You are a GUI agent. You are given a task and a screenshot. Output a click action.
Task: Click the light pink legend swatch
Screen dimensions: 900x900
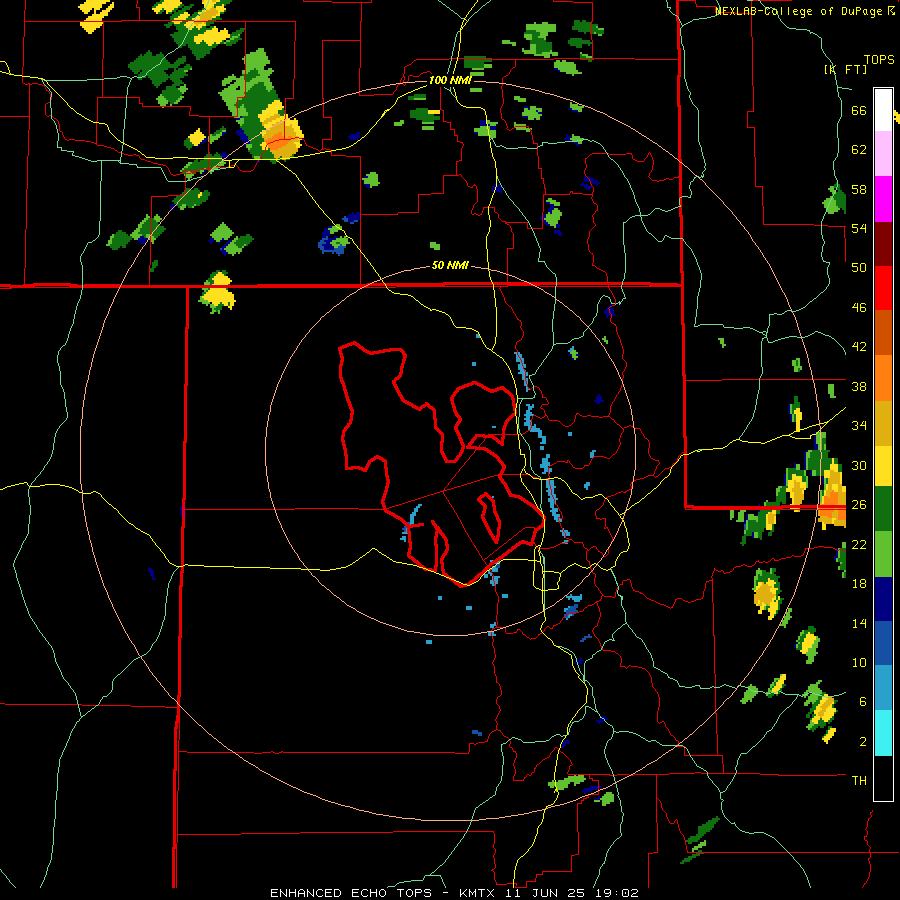[x=883, y=153]
